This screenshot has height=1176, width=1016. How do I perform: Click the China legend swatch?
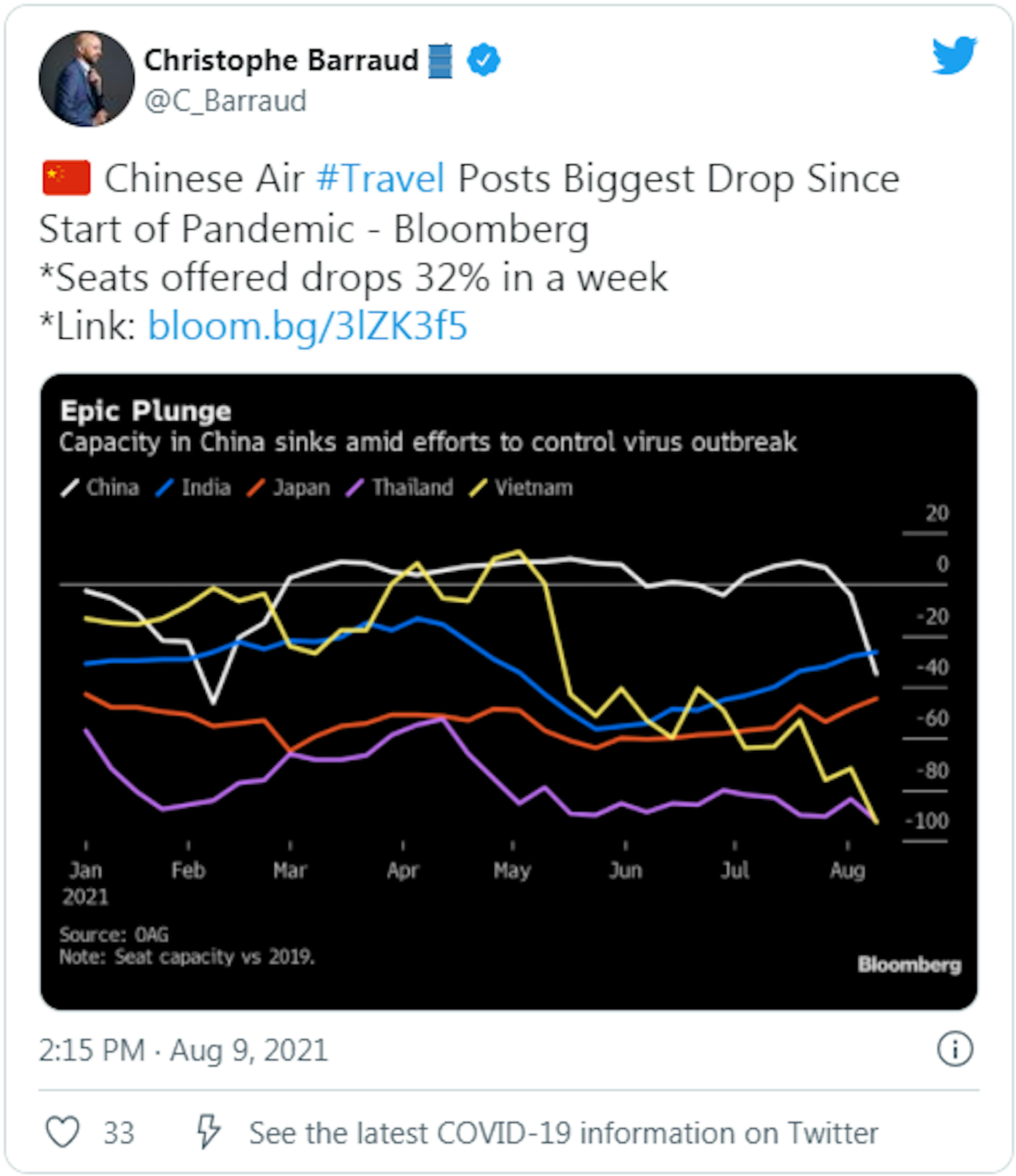[x=70, y=488]
